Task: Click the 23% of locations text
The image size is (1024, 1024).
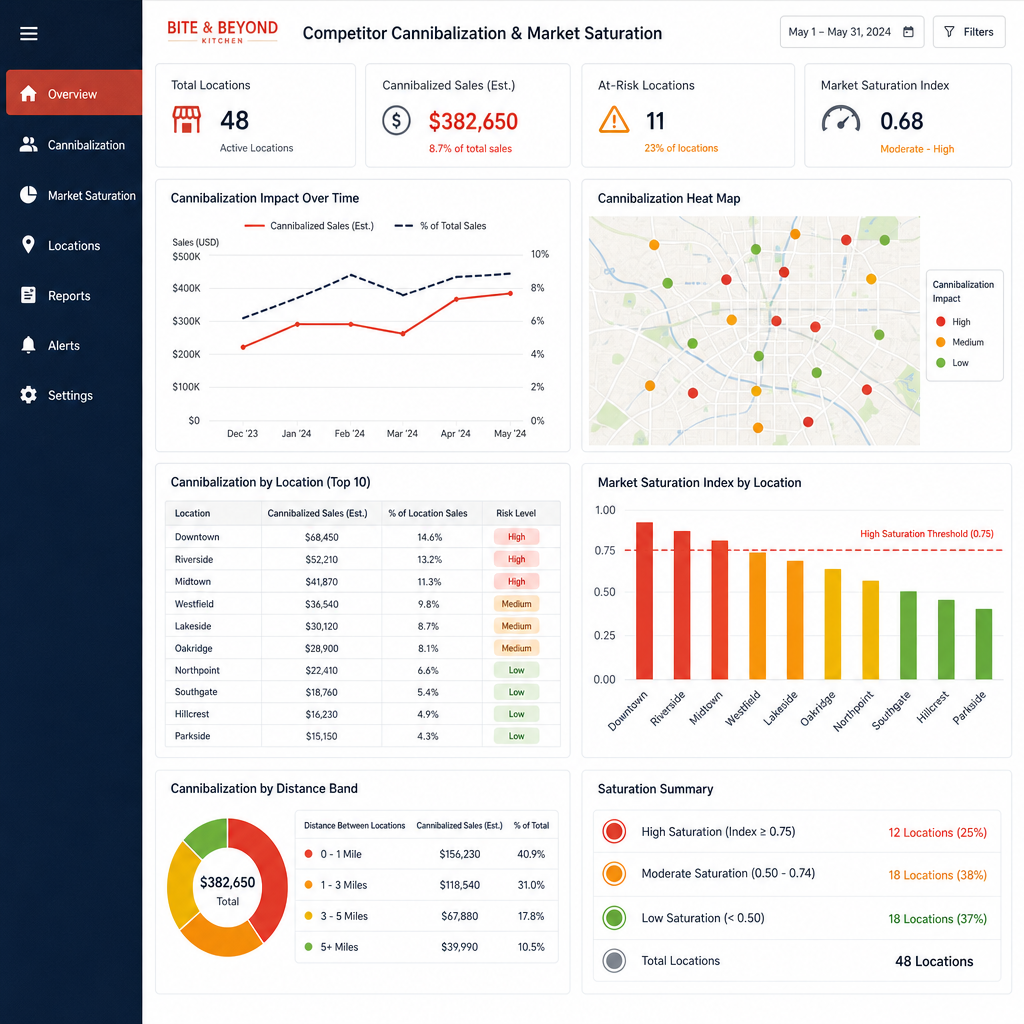Action: (x=681, y=148)
